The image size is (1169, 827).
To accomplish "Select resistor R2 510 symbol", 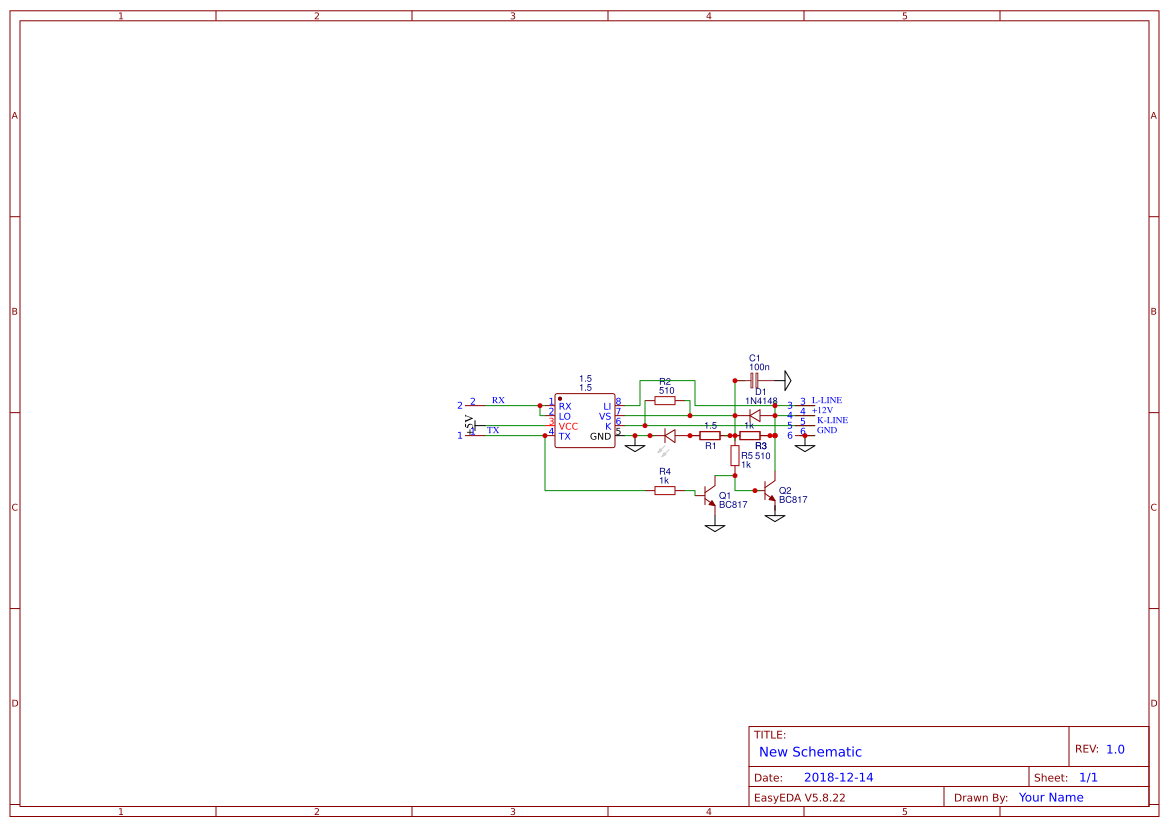I will 665,399.
